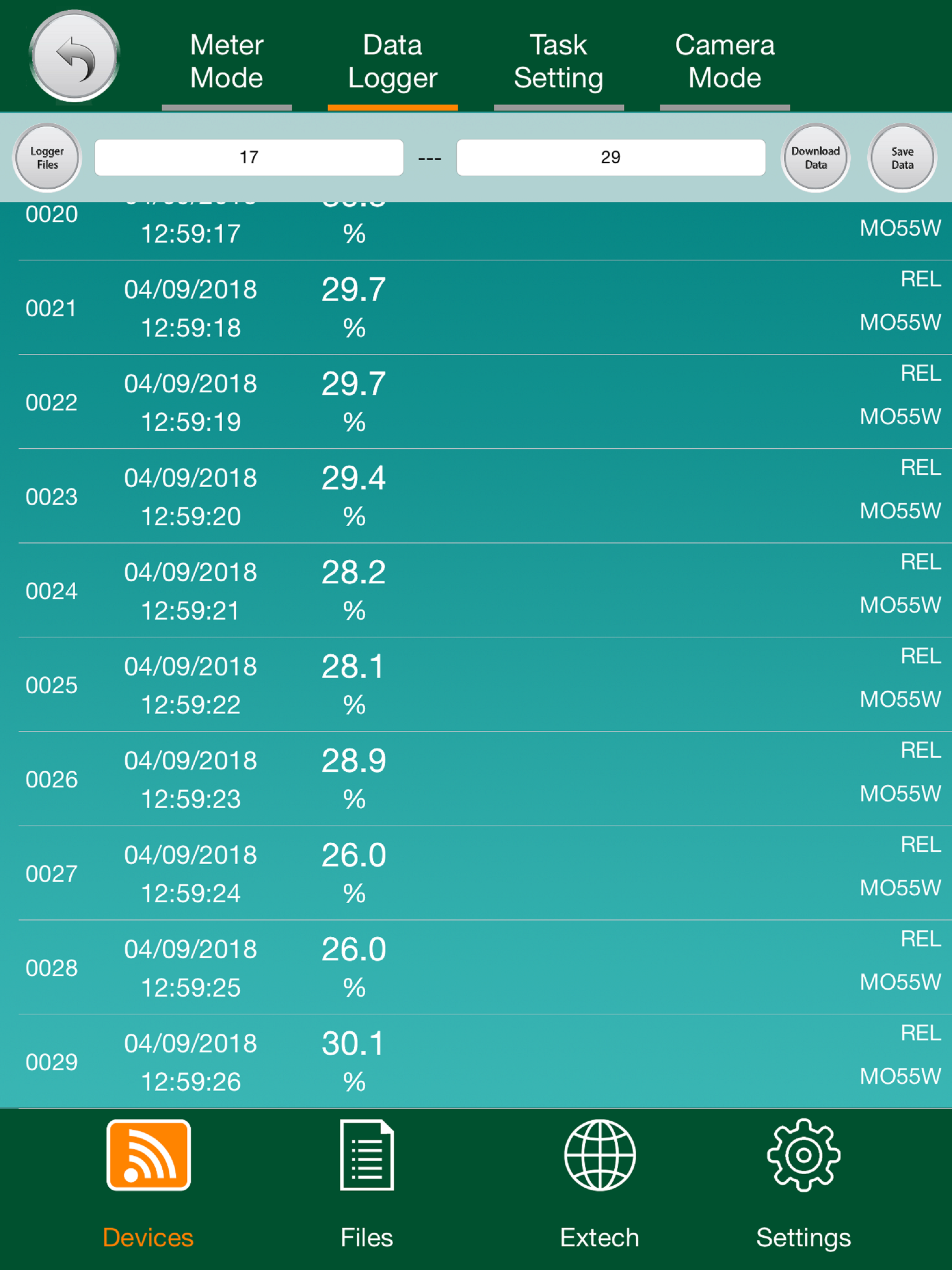
Task: Open the Camera Mode tab
Action: click(725, 61)
